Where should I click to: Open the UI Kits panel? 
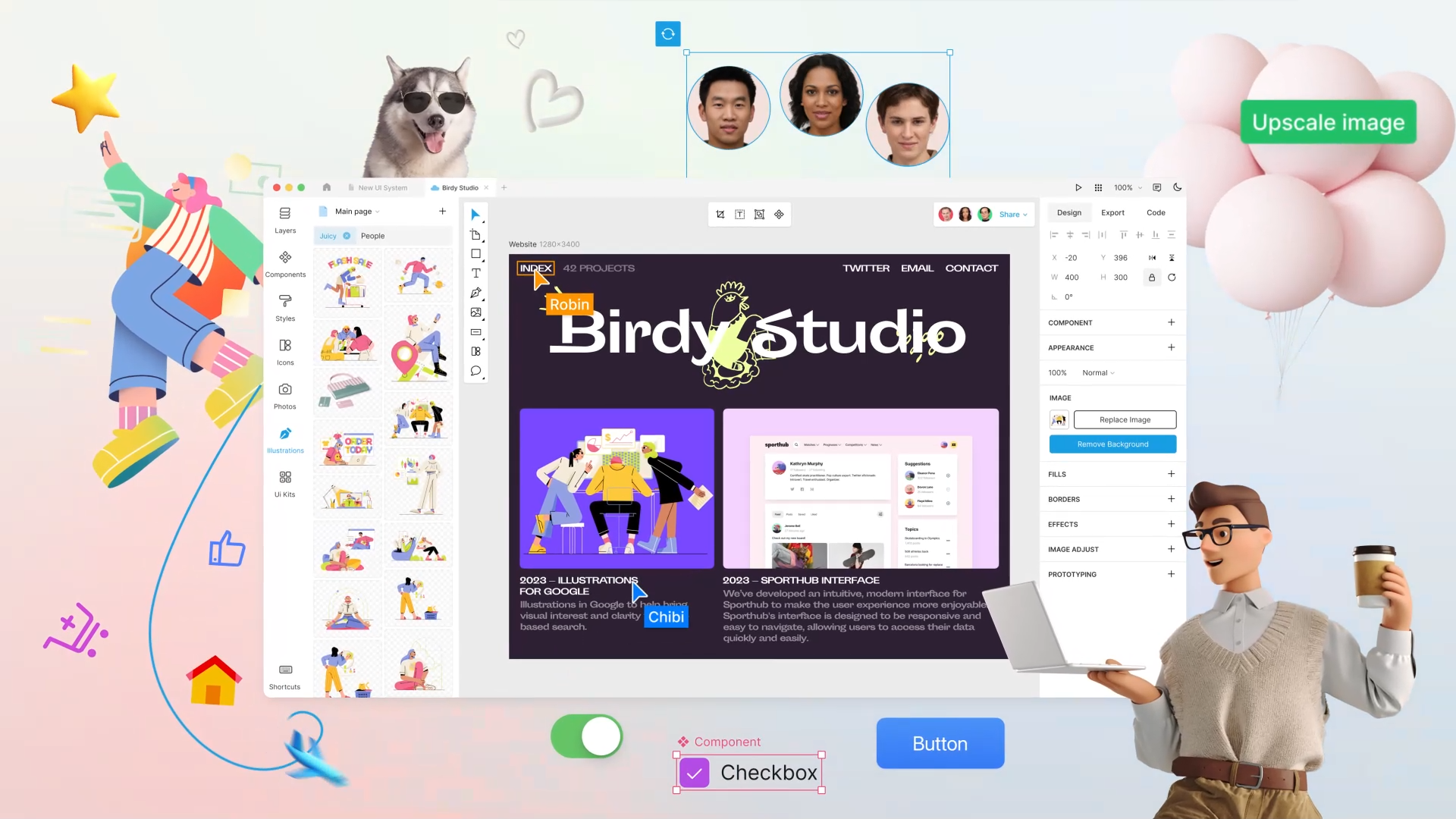pyautogui.click(x=285, y=483)
